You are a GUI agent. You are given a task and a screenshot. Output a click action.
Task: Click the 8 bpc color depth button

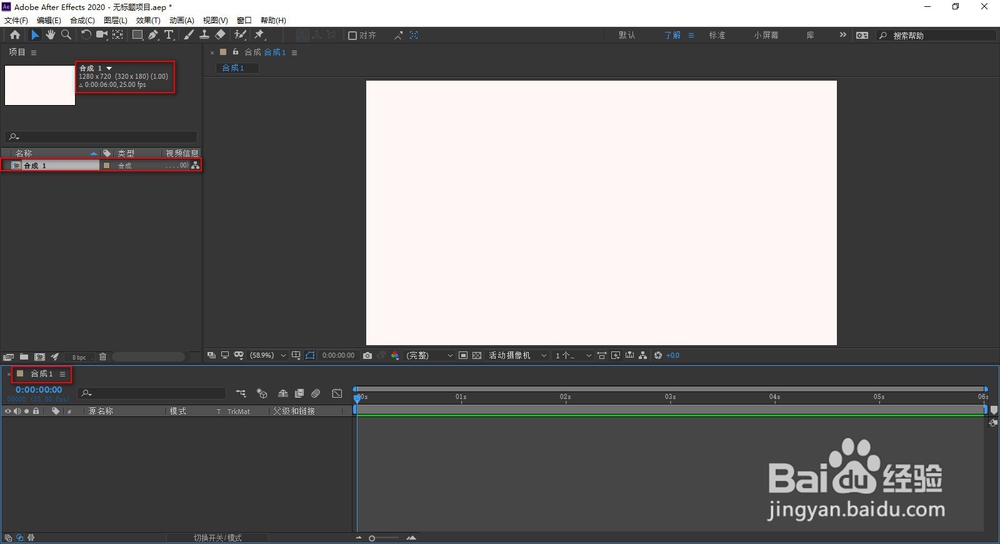point(79,357)
